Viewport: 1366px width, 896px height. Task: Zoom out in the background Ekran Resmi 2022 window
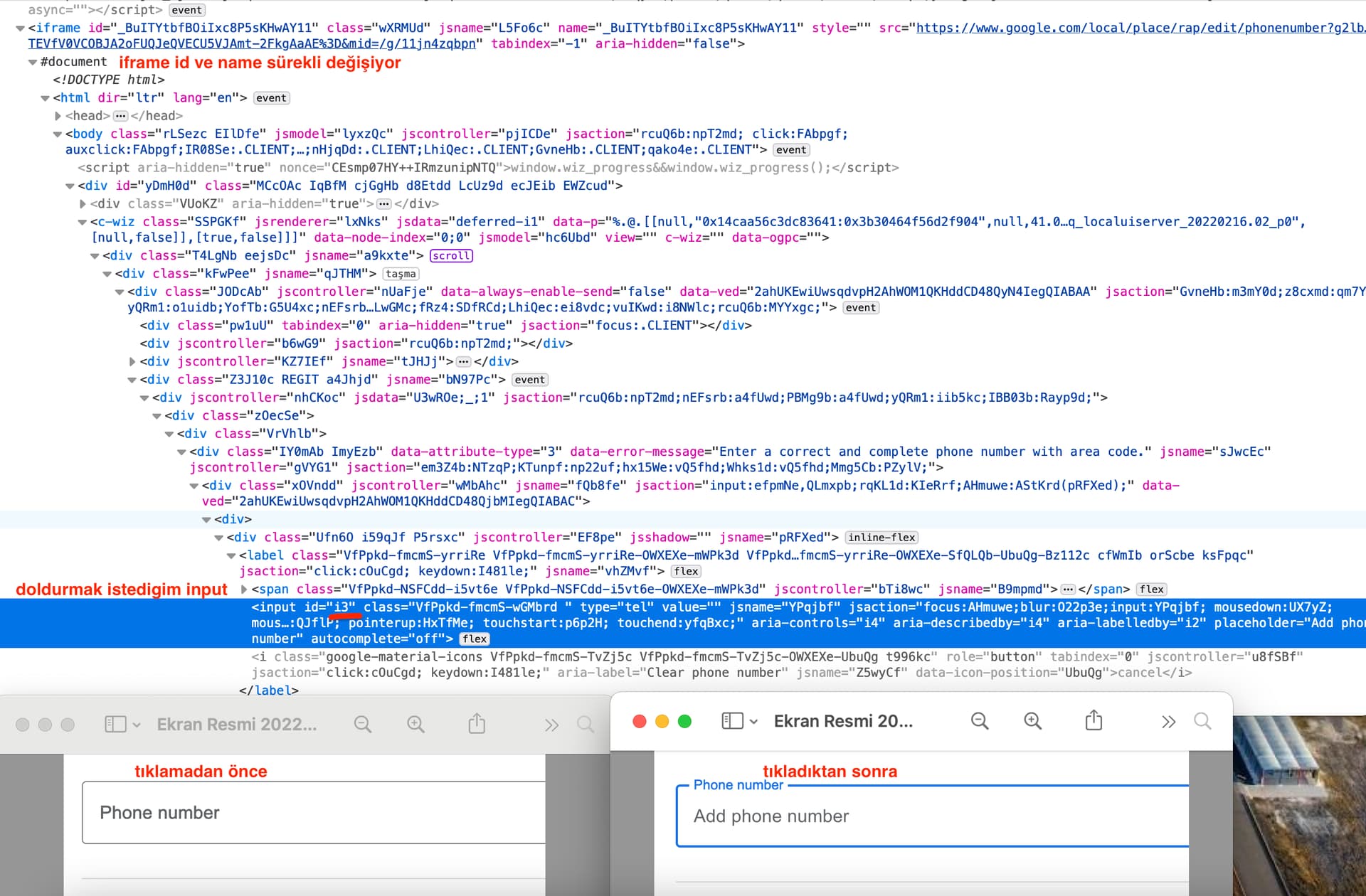pyautogui.click(x=363, y=725)
